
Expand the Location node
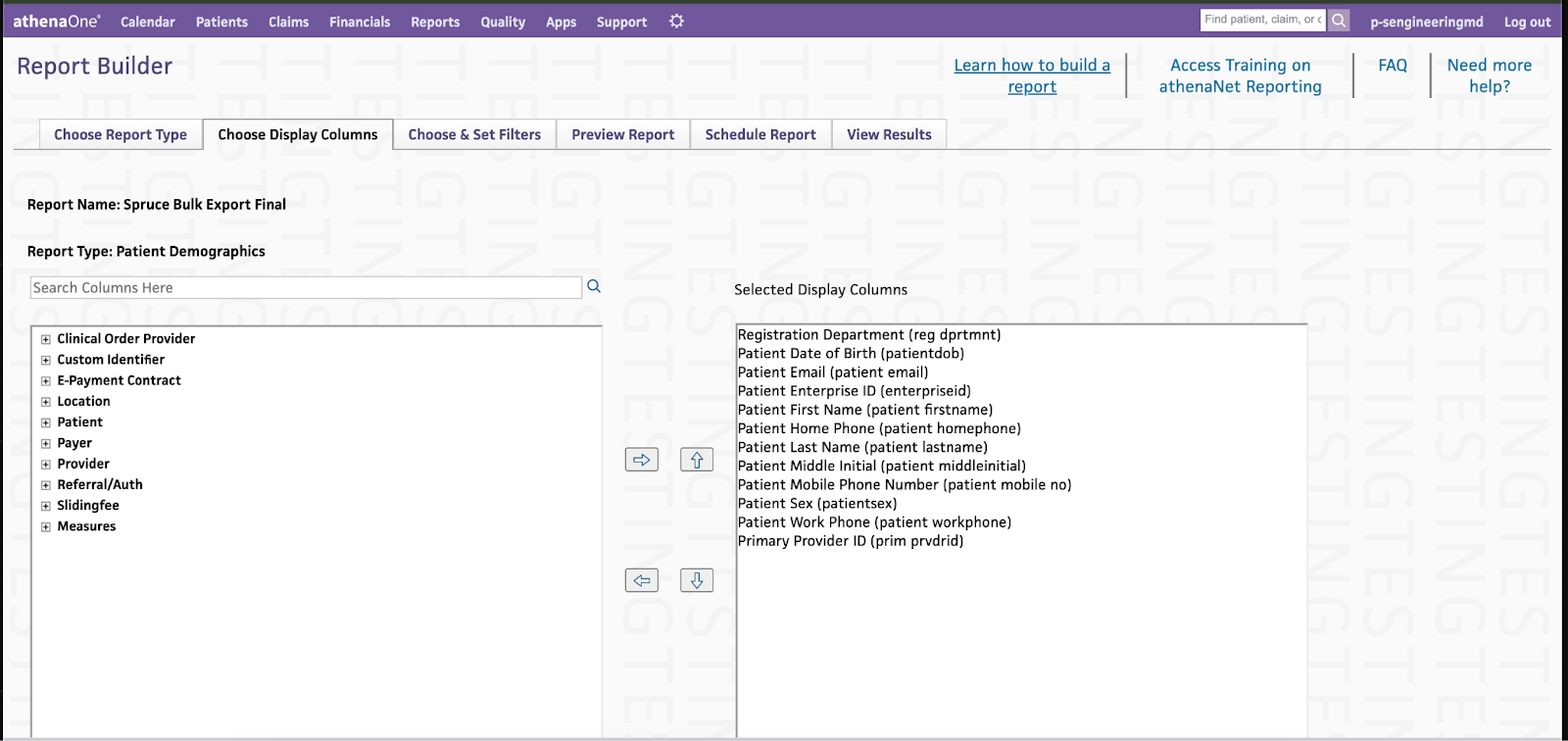(45, 402)
